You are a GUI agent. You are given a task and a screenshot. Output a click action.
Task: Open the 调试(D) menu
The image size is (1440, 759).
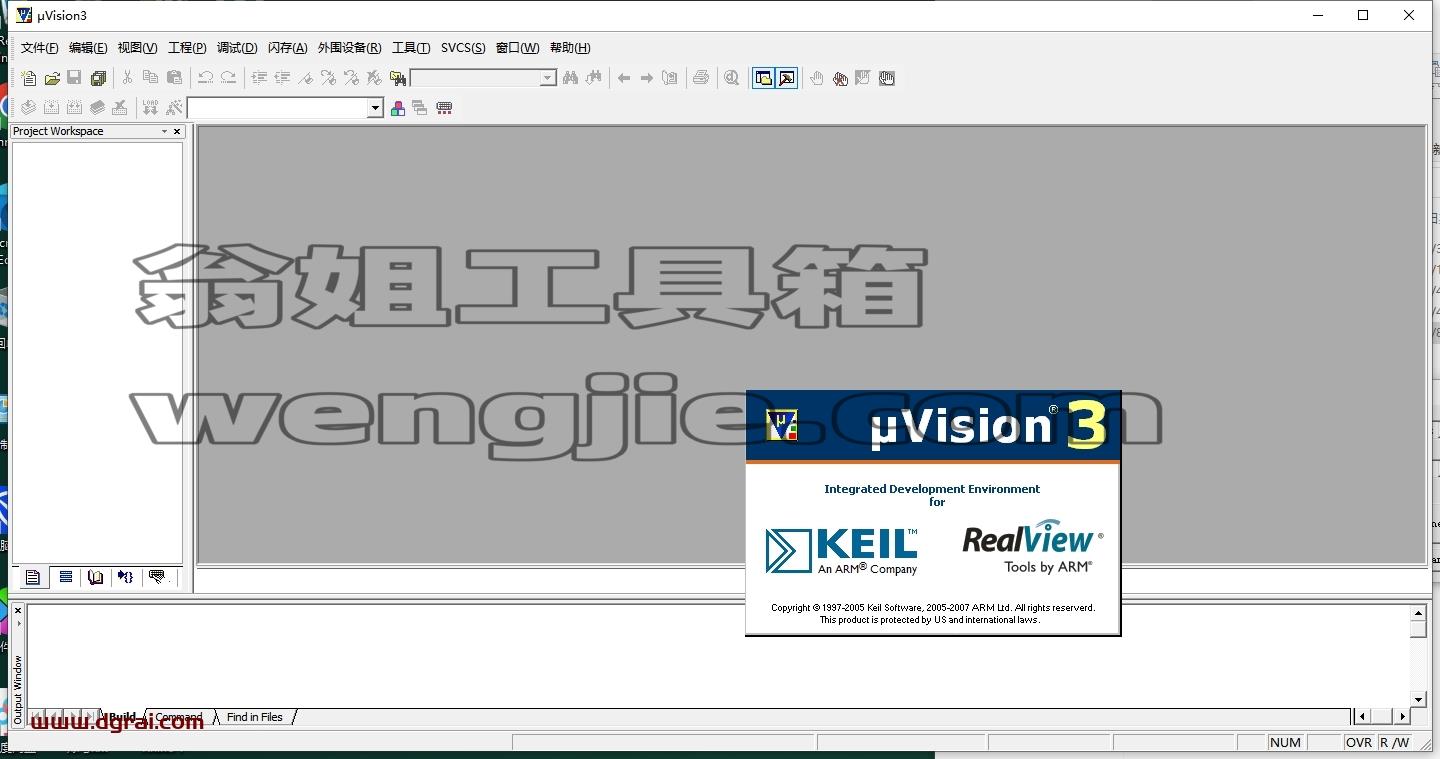pyautogui.click(x=237, y=48)
